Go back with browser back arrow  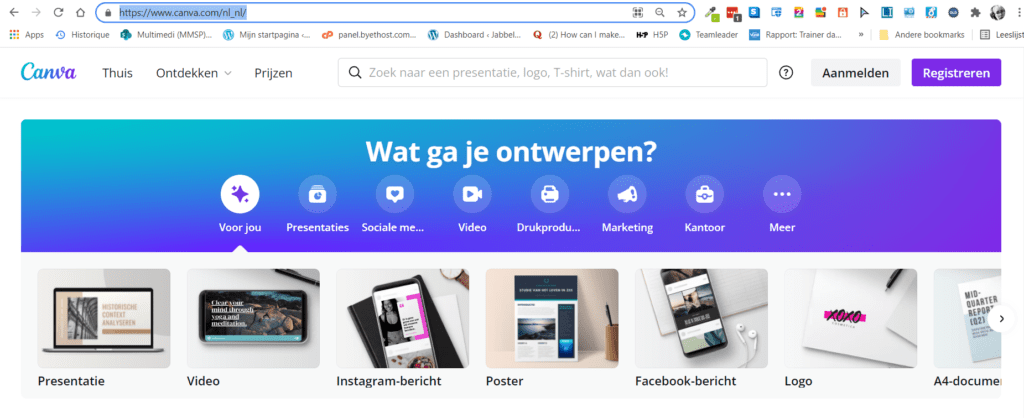14,12
